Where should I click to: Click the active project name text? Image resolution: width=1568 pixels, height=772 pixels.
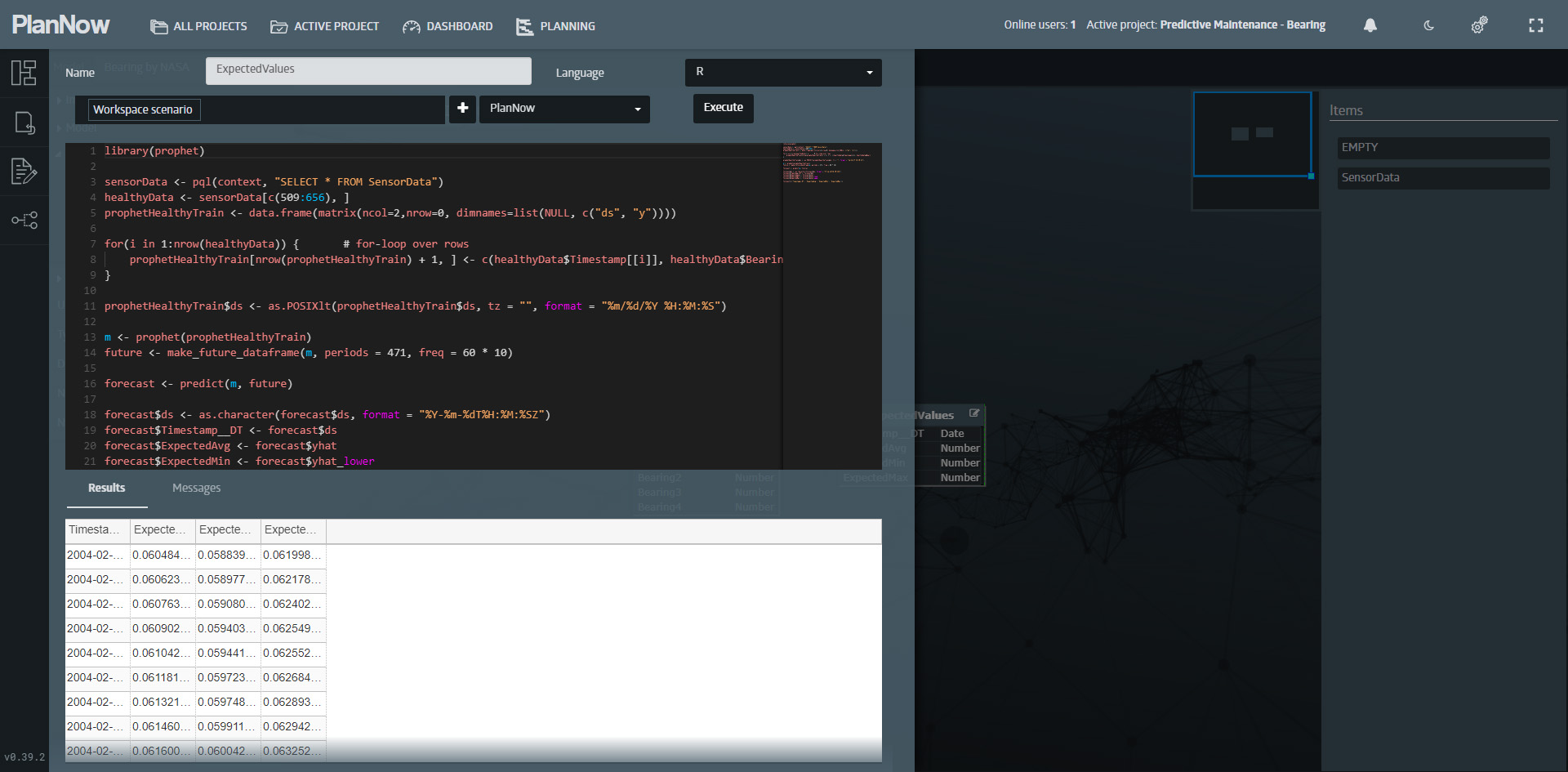pyautogui.click(x=1242, y=25)
